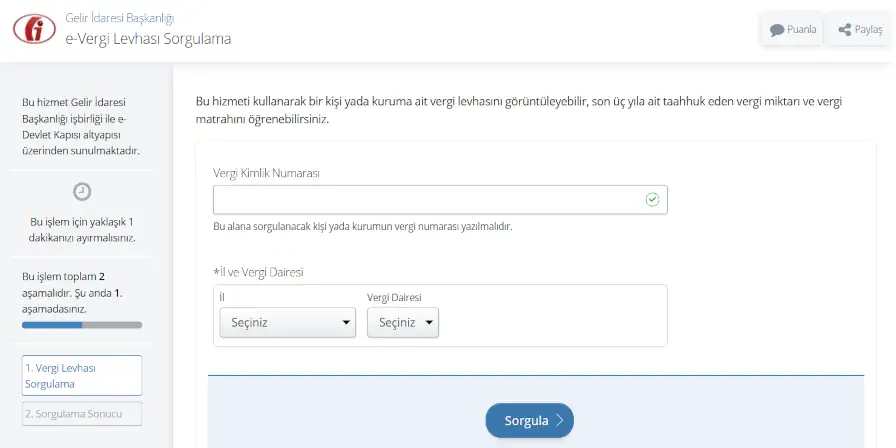Click the Puanla button

pyautogui.click(x=792, y=30)
